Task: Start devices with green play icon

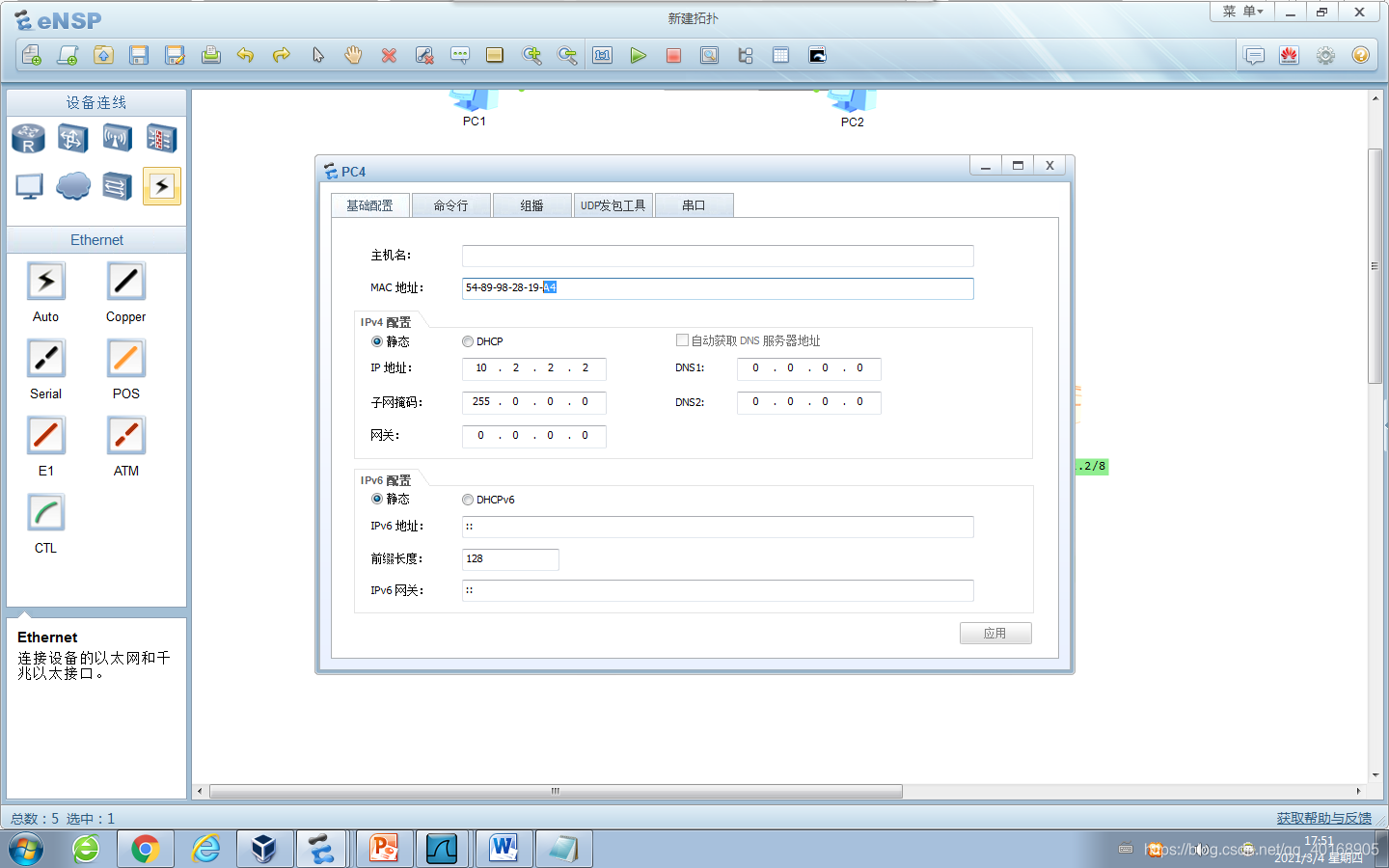Action: point(638,55)
